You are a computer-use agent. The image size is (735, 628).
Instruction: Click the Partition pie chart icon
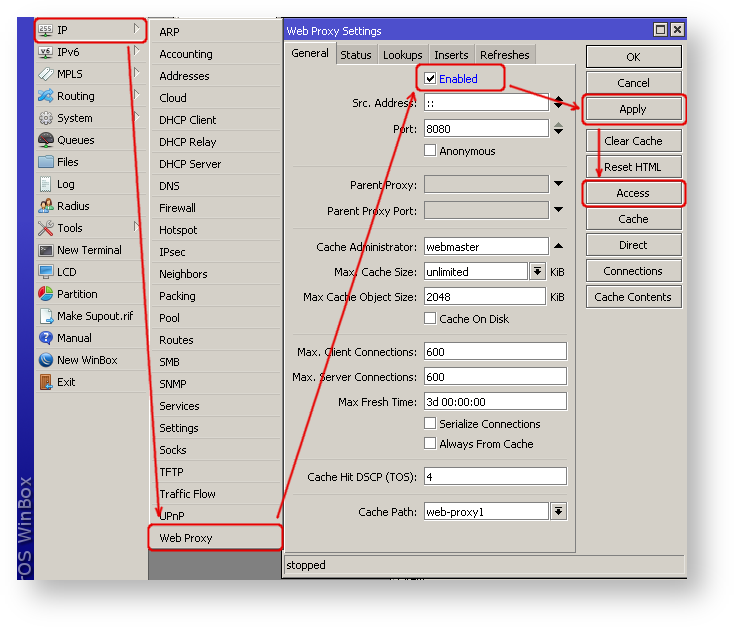coord(46,294)
